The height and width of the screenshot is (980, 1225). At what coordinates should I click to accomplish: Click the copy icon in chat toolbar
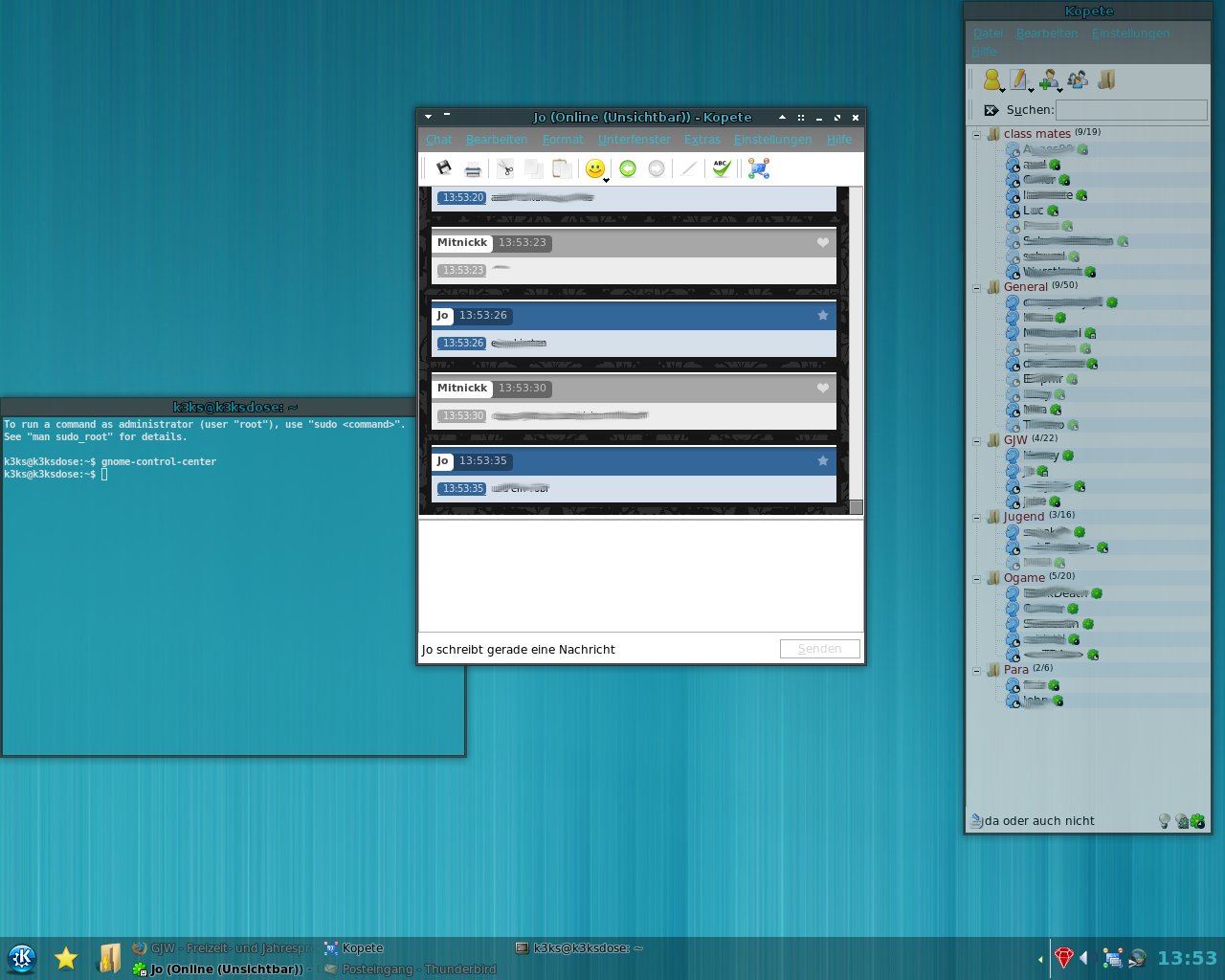pos(534,169)
